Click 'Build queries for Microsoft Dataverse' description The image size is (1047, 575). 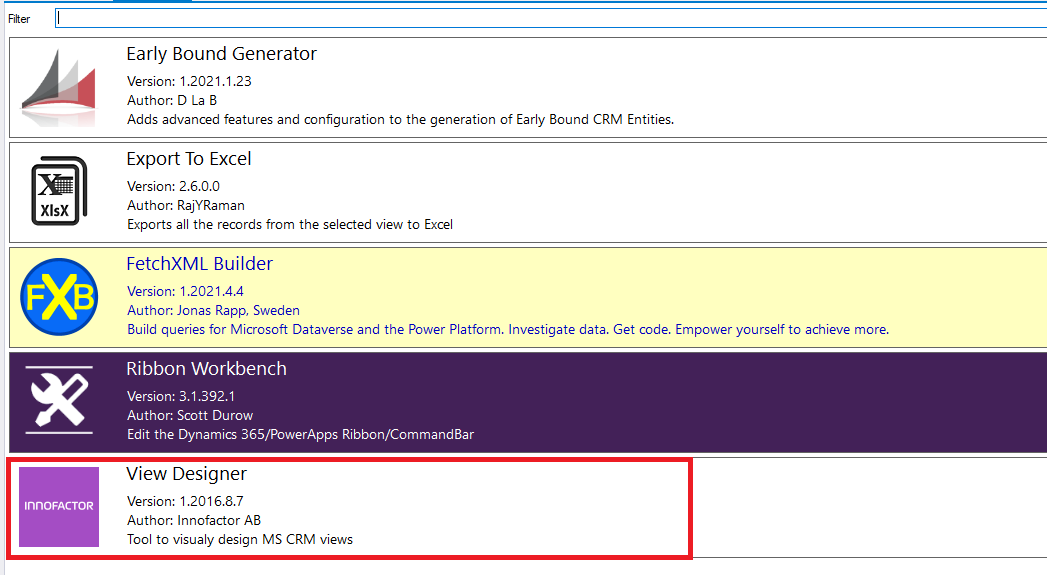point(508,329)
